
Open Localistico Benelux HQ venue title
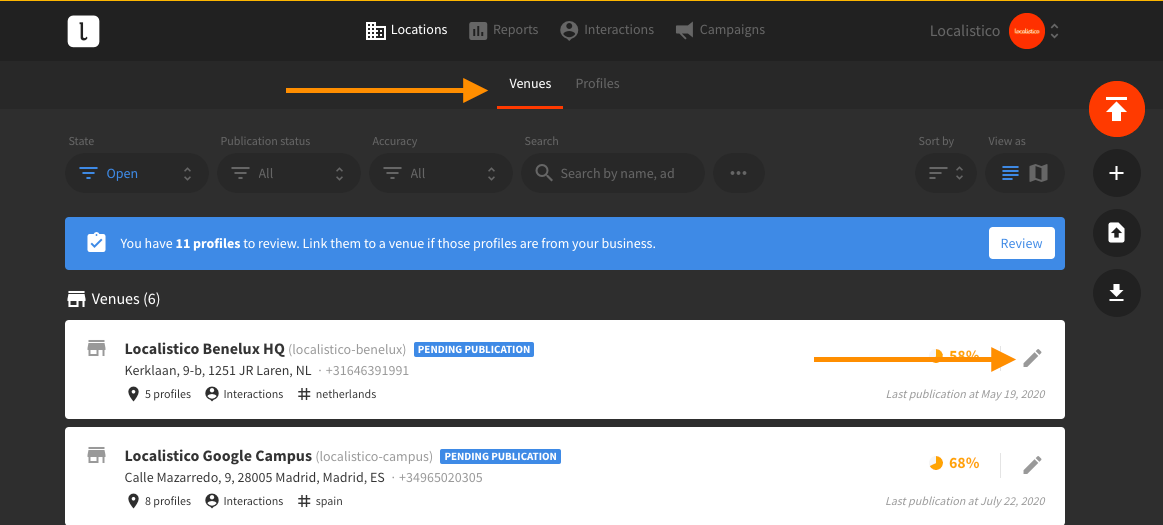(x=205, y=349)
